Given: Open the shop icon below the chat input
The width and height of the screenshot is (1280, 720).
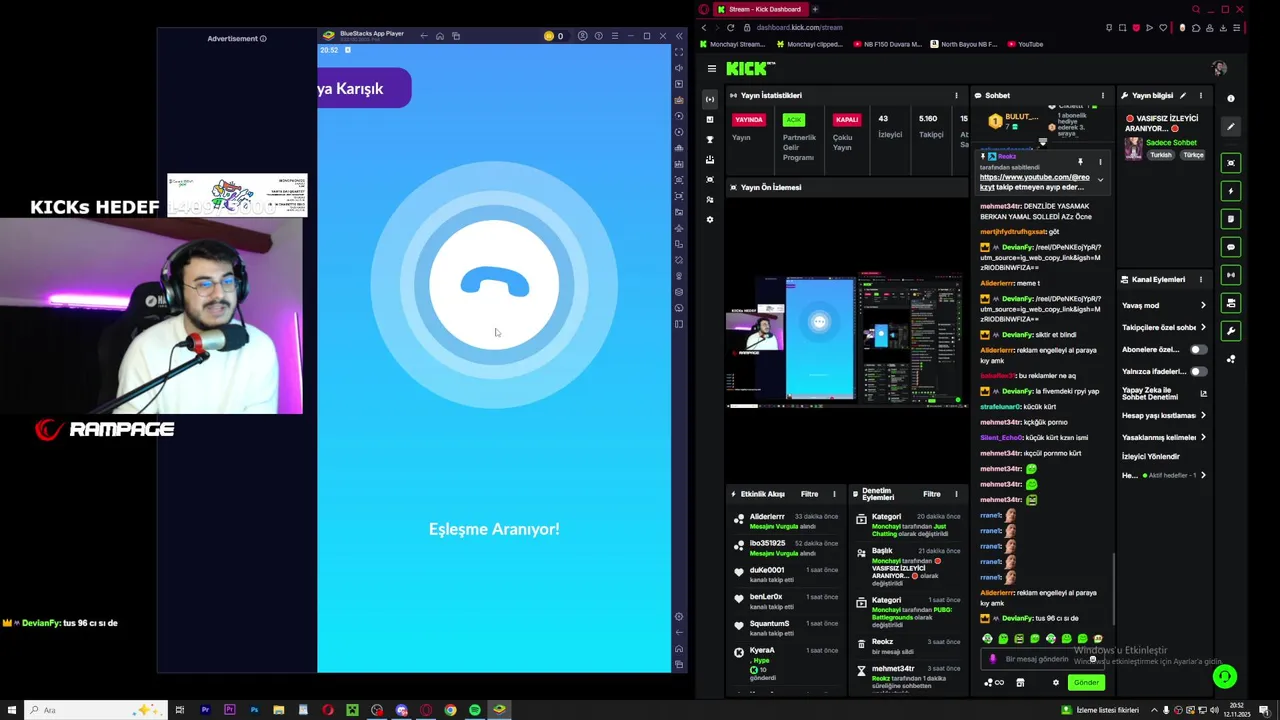Looking at the screenshot, I should [1020, 683].
